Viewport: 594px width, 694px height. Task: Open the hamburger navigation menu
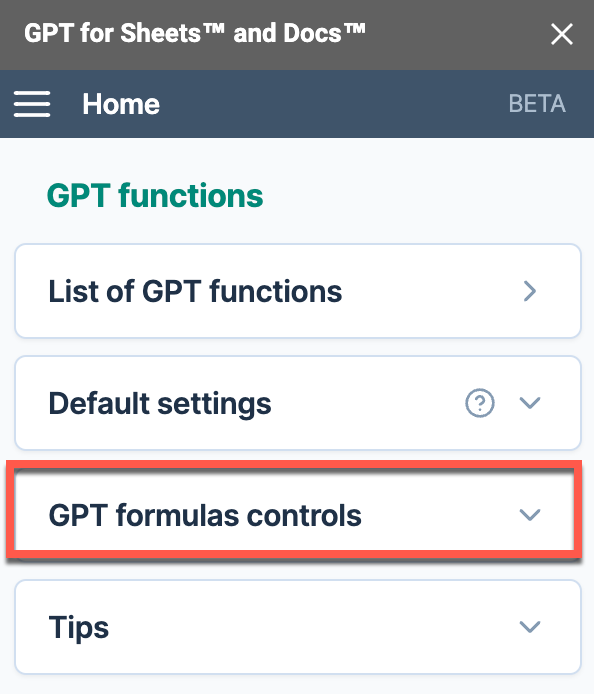click(32, 104)
